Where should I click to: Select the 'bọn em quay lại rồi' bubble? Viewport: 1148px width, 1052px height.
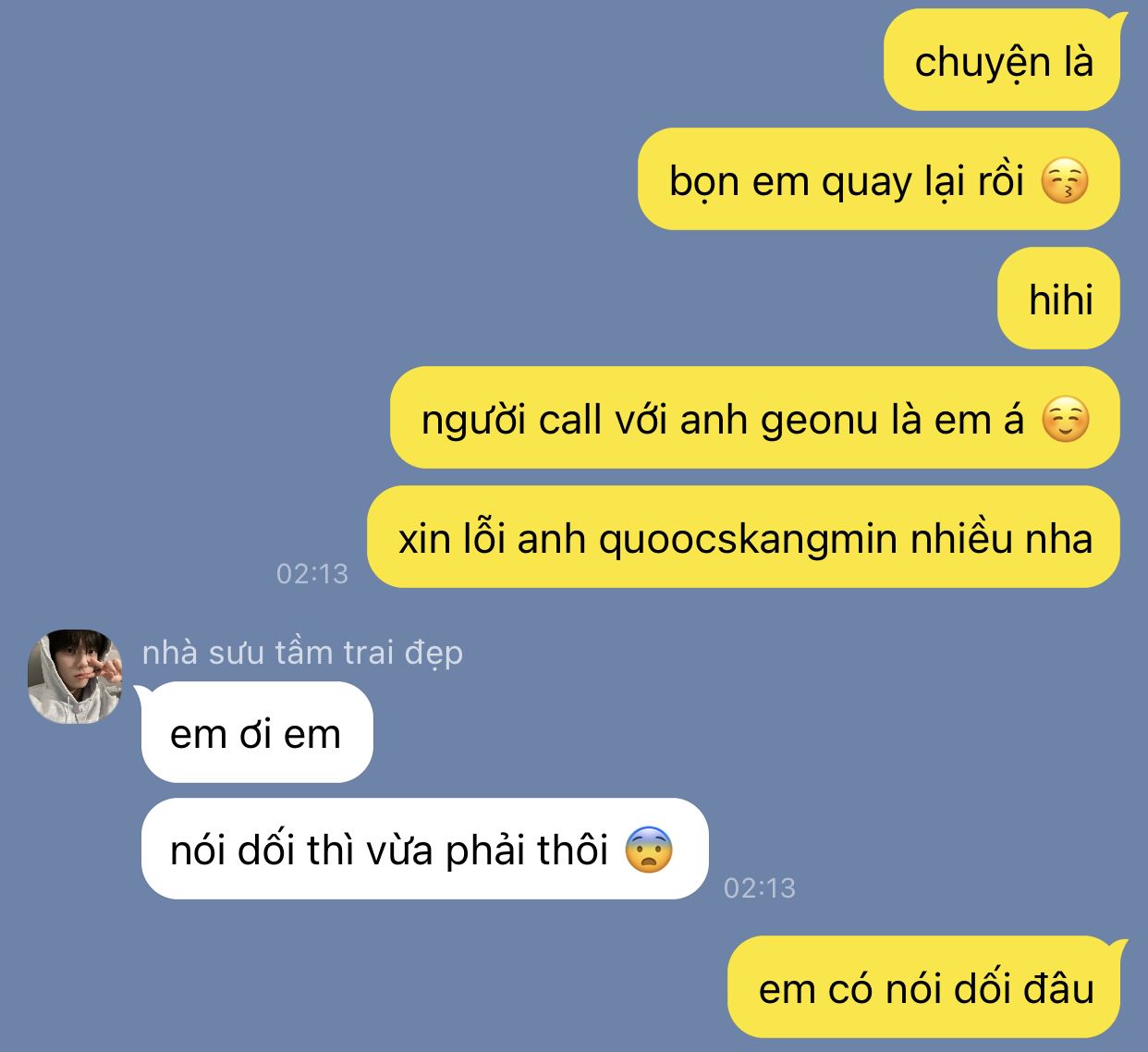(878, 179)
